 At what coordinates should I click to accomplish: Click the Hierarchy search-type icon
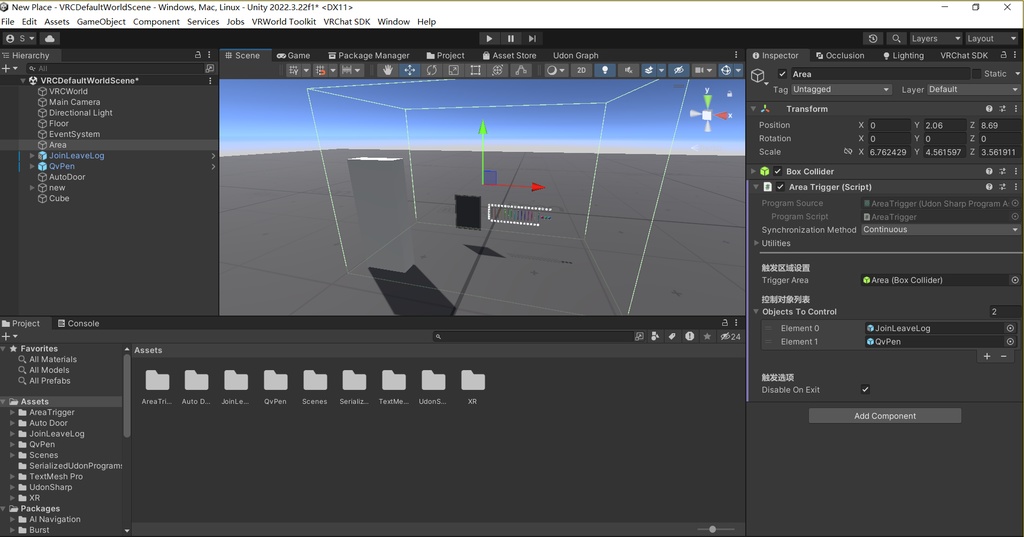coord(210,68)
